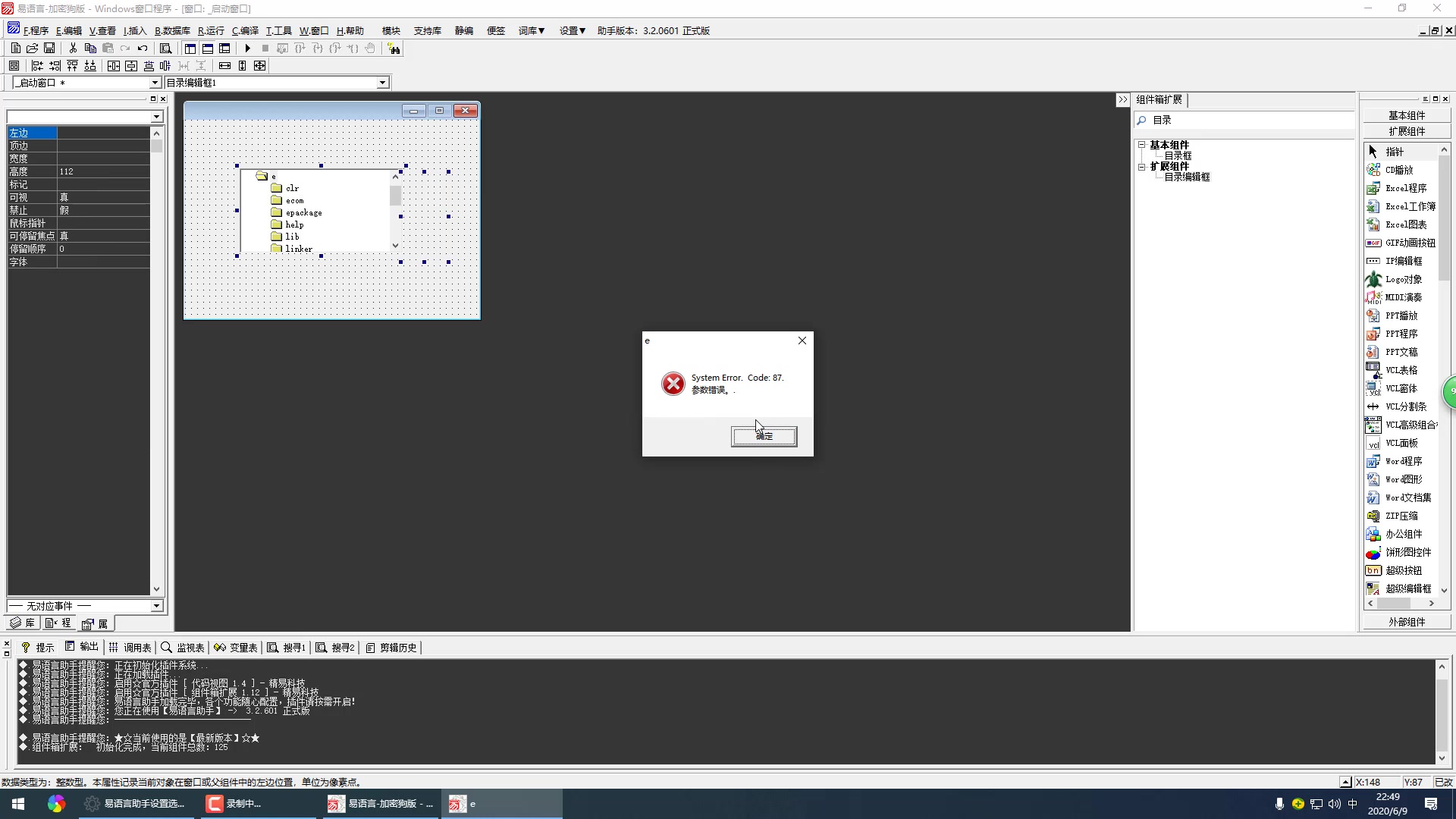Collapse the 扩展组件 tree node
Screen dimensions: 1456x819
[x=1141, y=166]
